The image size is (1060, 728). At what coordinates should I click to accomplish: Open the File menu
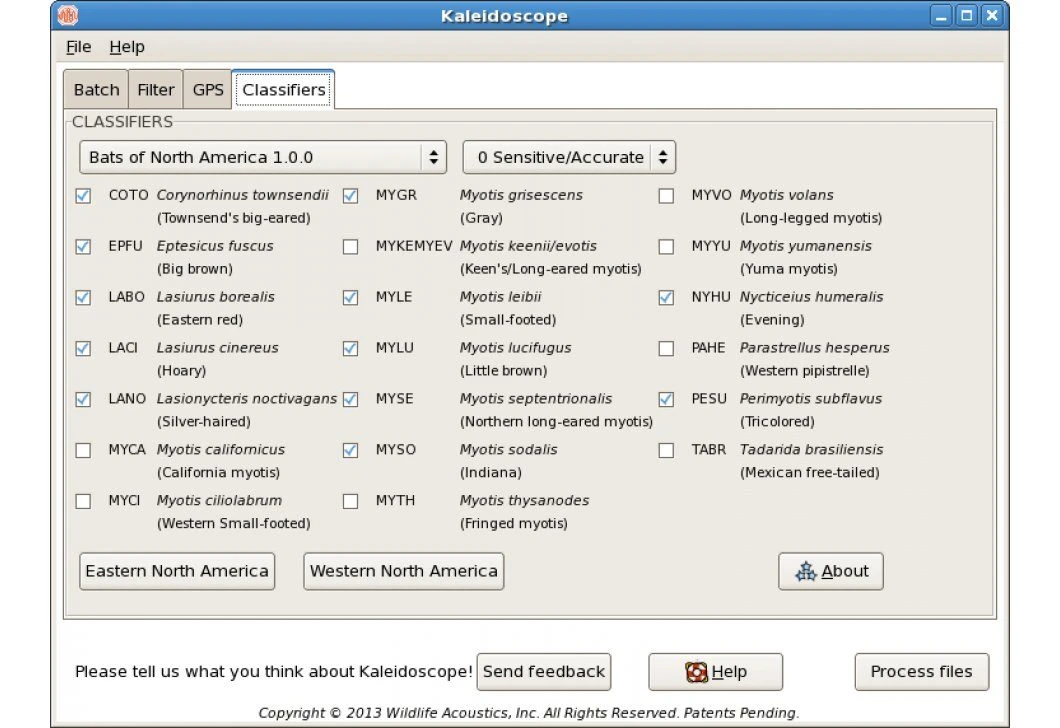point(77,46)
